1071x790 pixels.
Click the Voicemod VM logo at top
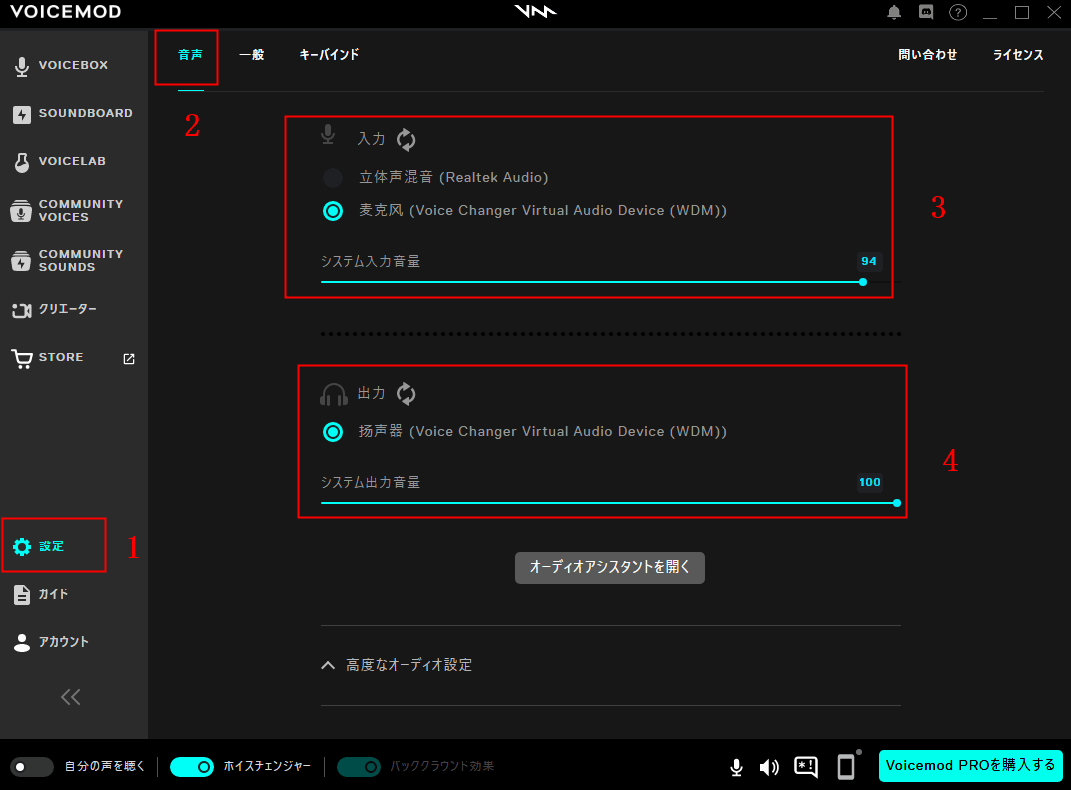pyautogui.click(x=536, y=12)
